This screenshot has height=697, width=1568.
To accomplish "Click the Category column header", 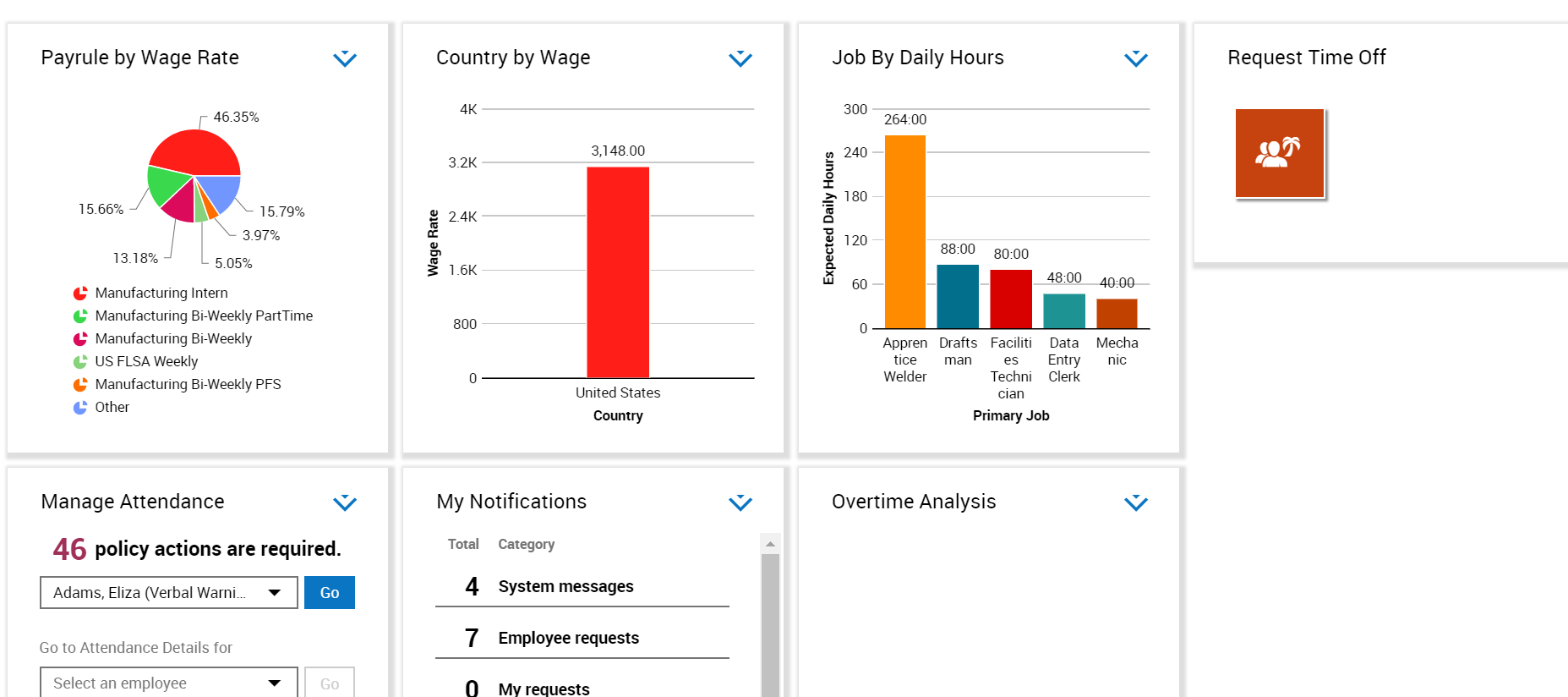I will click(x=527, y=545).
